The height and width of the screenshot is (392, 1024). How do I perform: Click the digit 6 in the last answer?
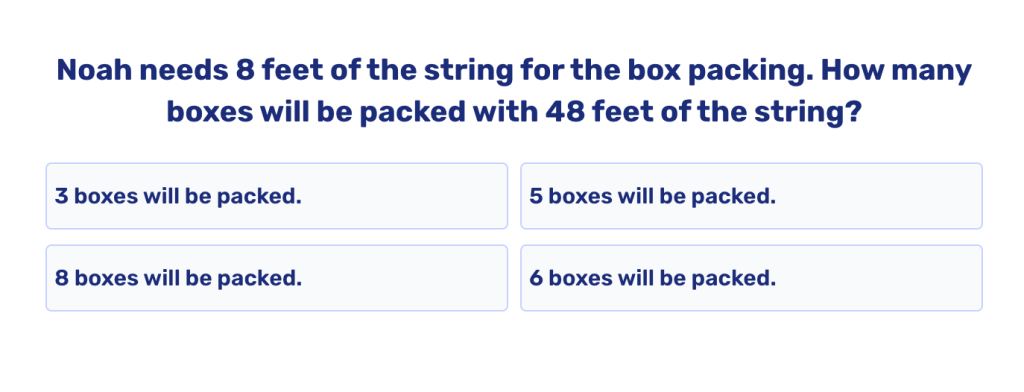click(536, 278)
